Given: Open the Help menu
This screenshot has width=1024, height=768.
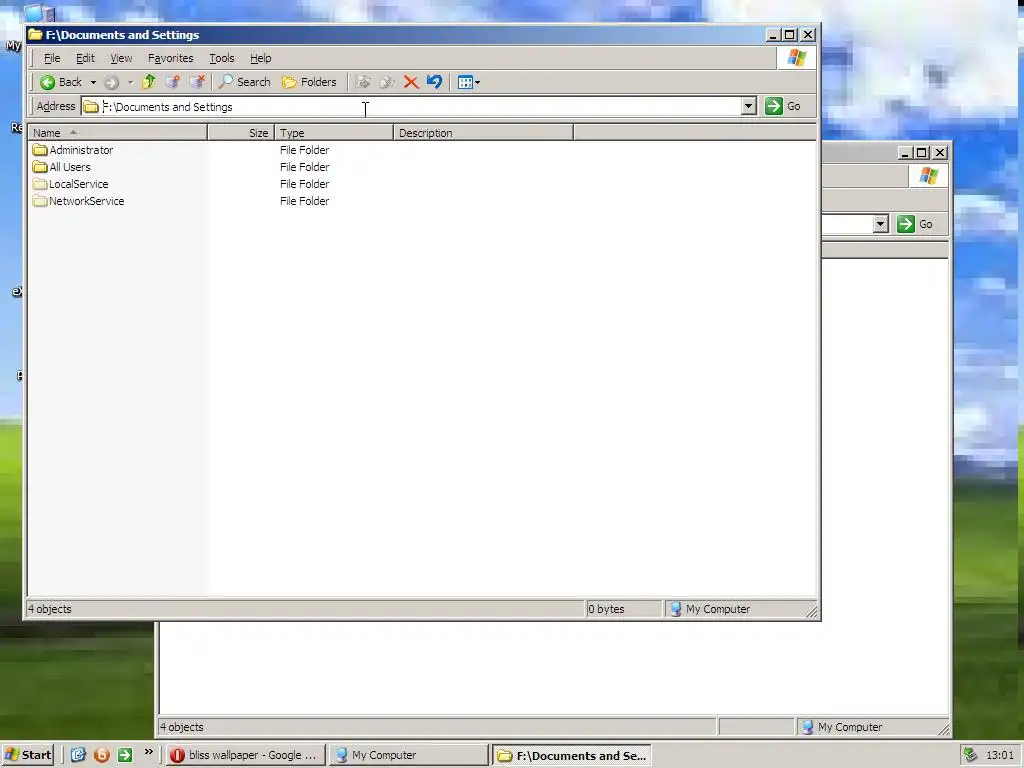Looking at the screenshot, I should pos(261,58).
